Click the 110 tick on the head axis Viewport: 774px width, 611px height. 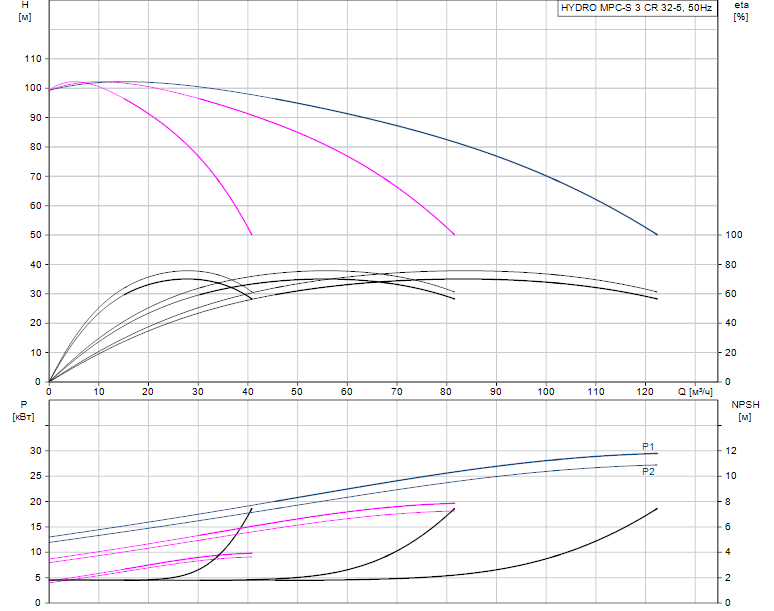coord(33,59)
